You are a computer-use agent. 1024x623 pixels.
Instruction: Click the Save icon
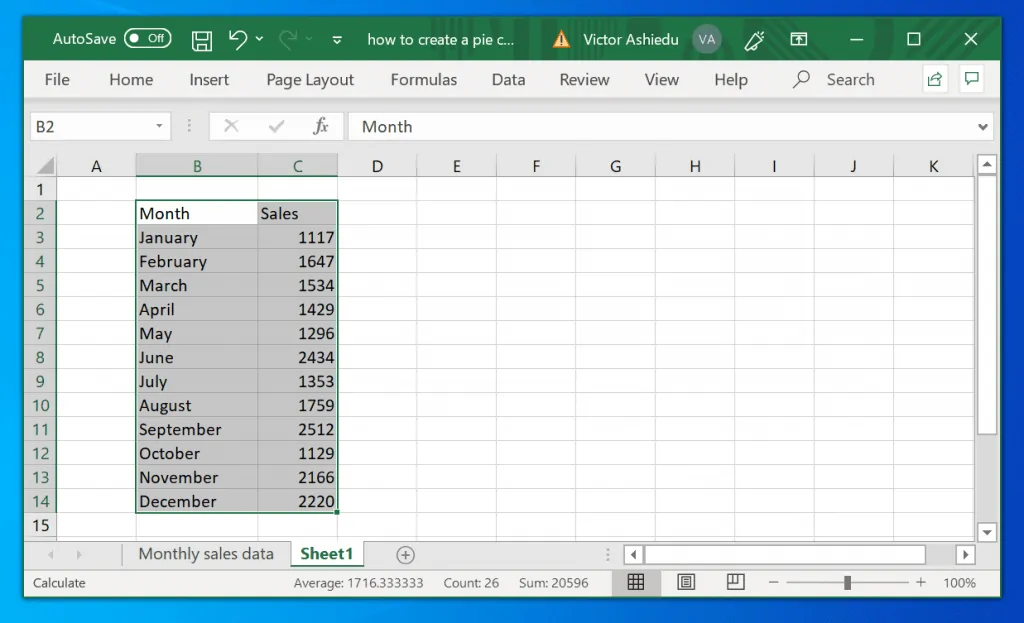pos(200,39)
